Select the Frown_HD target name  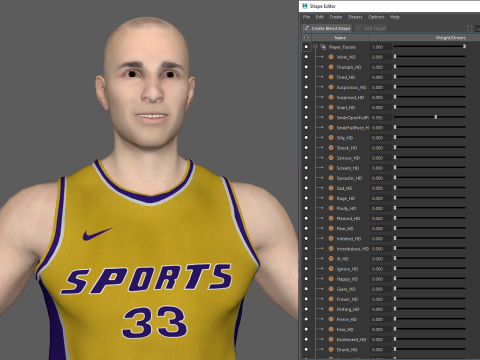(x=347, y=299)
